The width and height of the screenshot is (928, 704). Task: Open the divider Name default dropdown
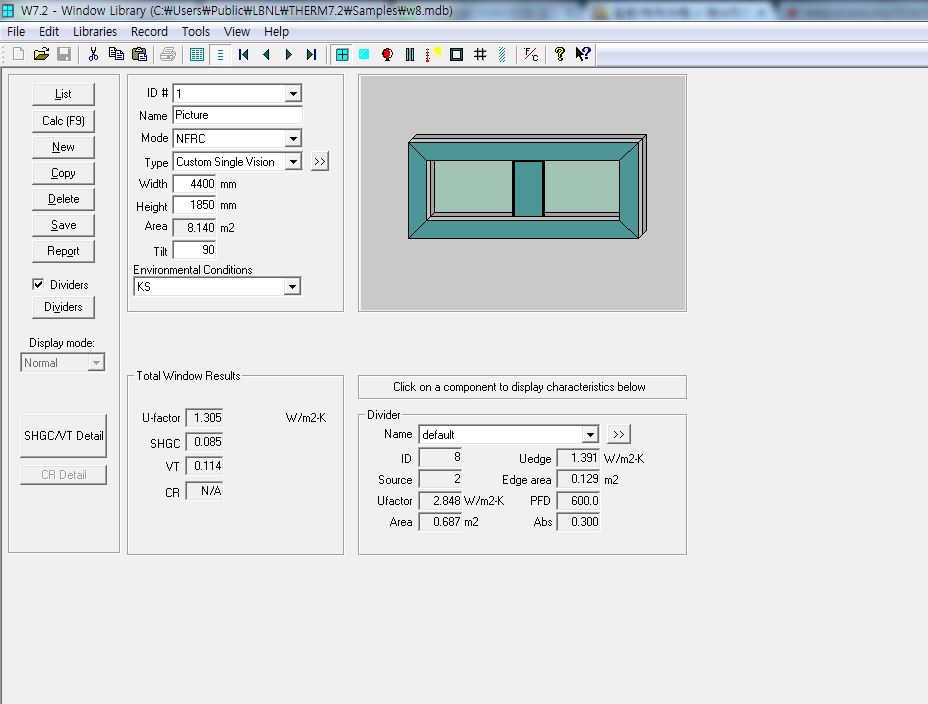click(x=590, y=435)
